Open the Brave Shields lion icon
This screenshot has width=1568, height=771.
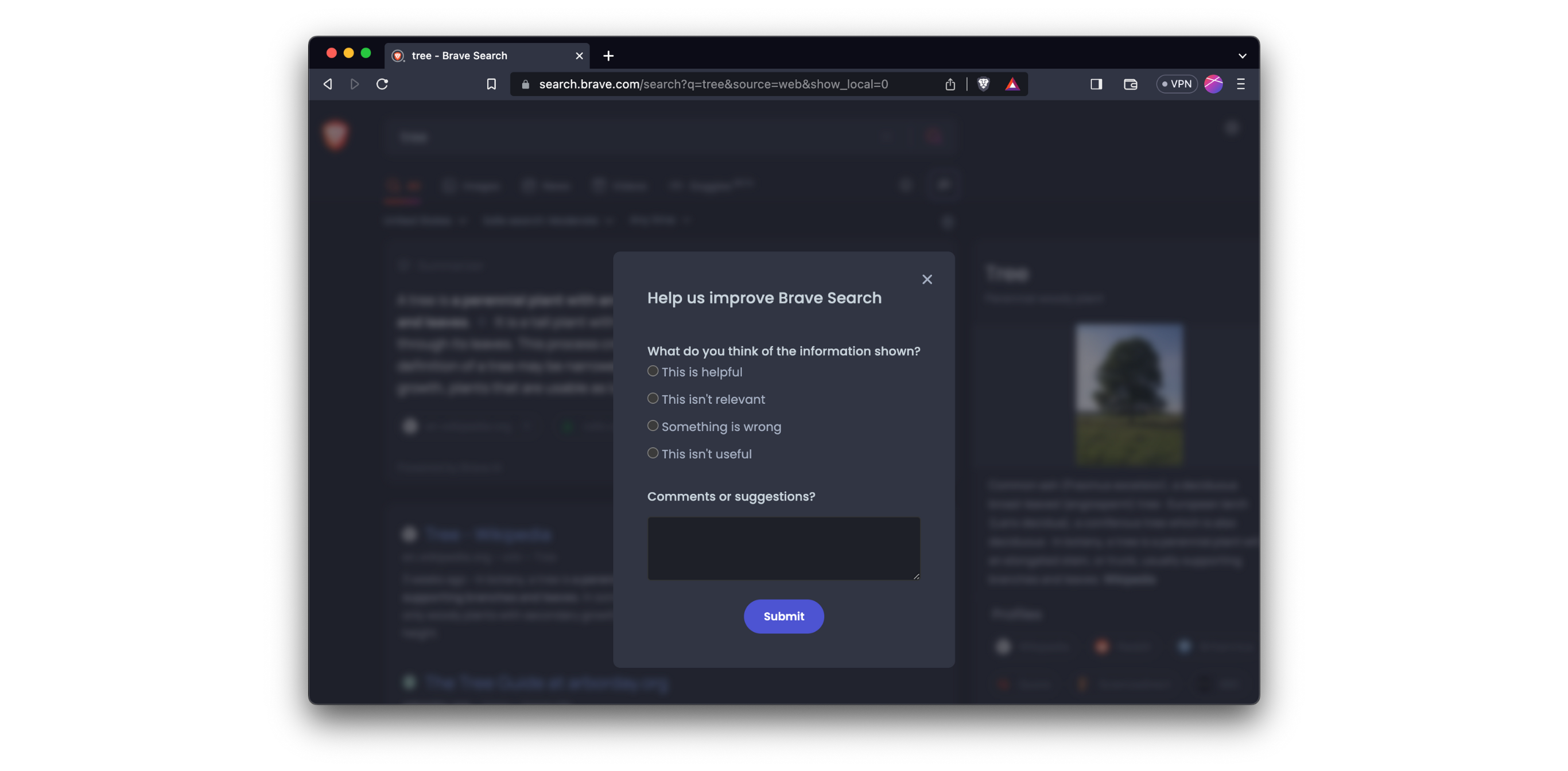tap(983, 84)
